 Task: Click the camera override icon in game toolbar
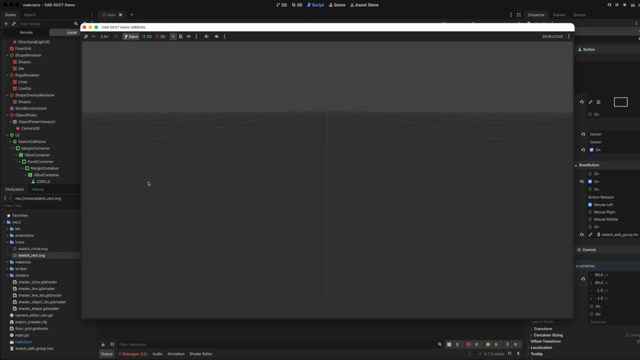(x=217, y=37)
